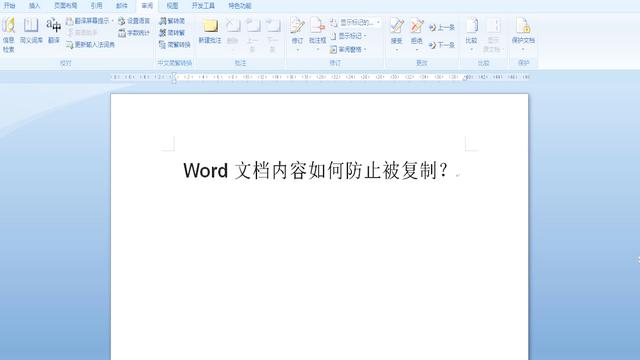Click the translation screen tip (翻译屏幕提示) icon
The height and width of the screenshot is (360, 640).
[x=70, y=21]
